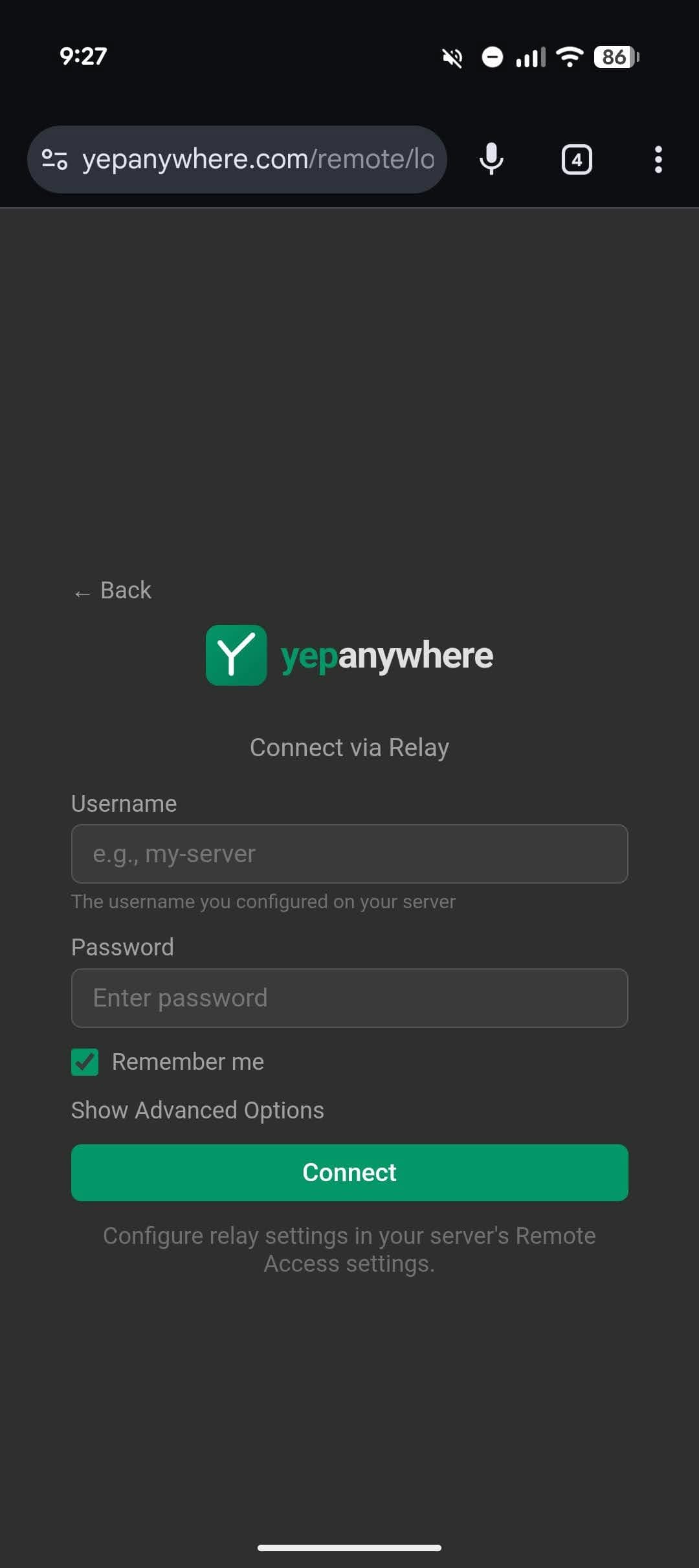Tap the muted notifications icon in status bar
The width and height of the screenshot is (699, 1568).
pyautogui.click(x=452, y=57)
